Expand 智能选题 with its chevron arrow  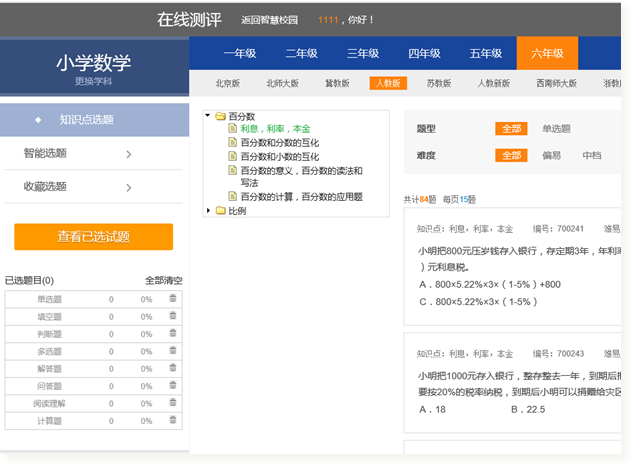pyautogui.click(x=129, y=154)
